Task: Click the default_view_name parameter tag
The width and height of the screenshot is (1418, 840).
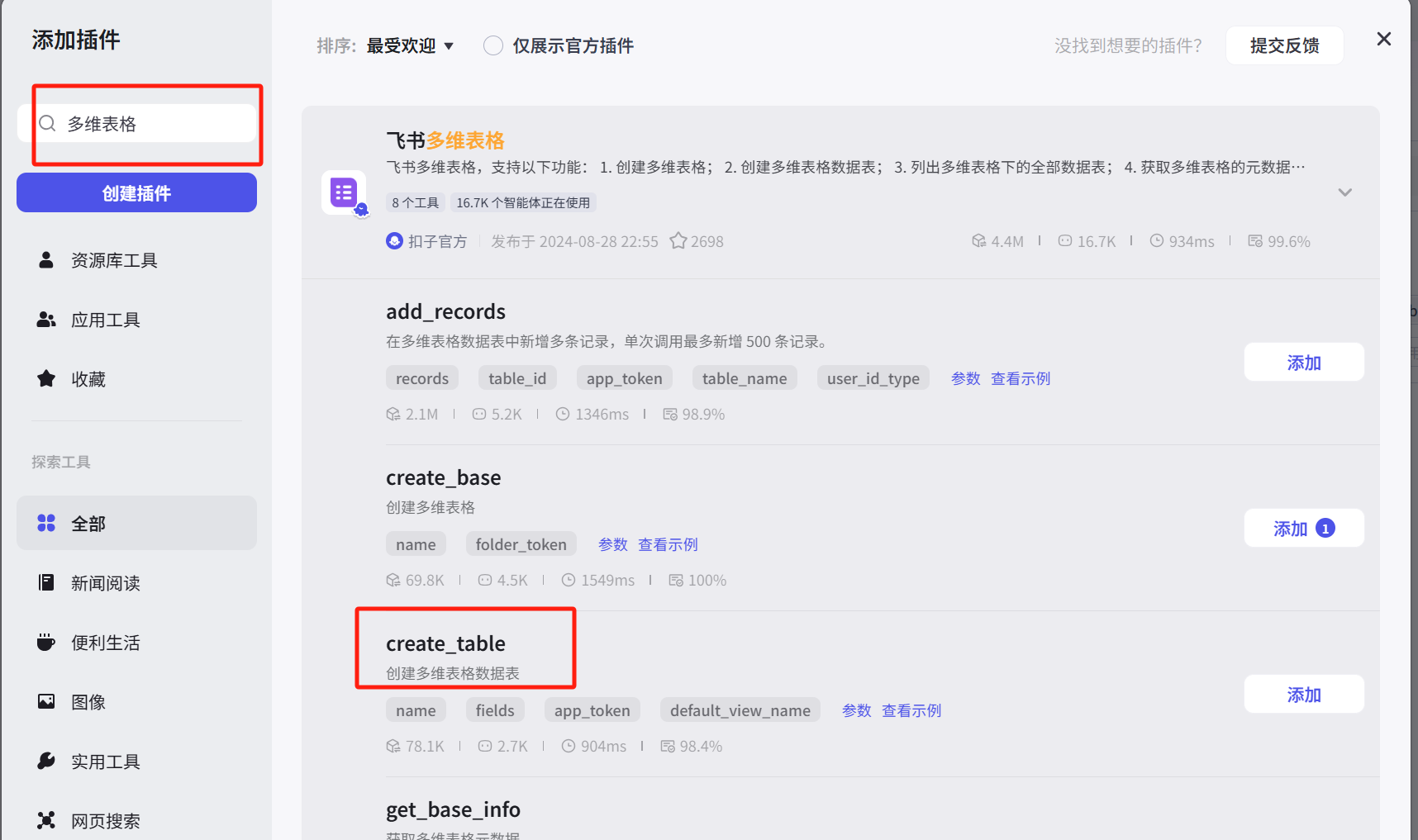Action: (740, 710)
